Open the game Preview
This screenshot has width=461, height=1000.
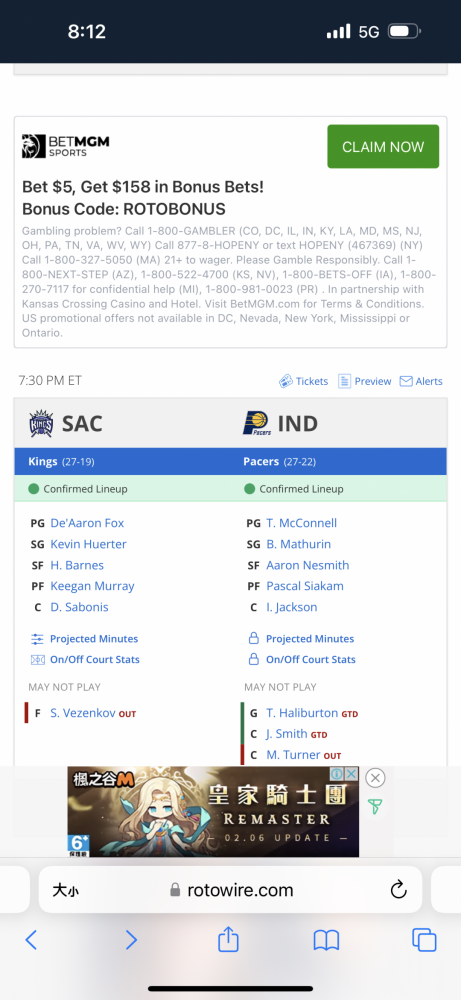click(364, 381)
